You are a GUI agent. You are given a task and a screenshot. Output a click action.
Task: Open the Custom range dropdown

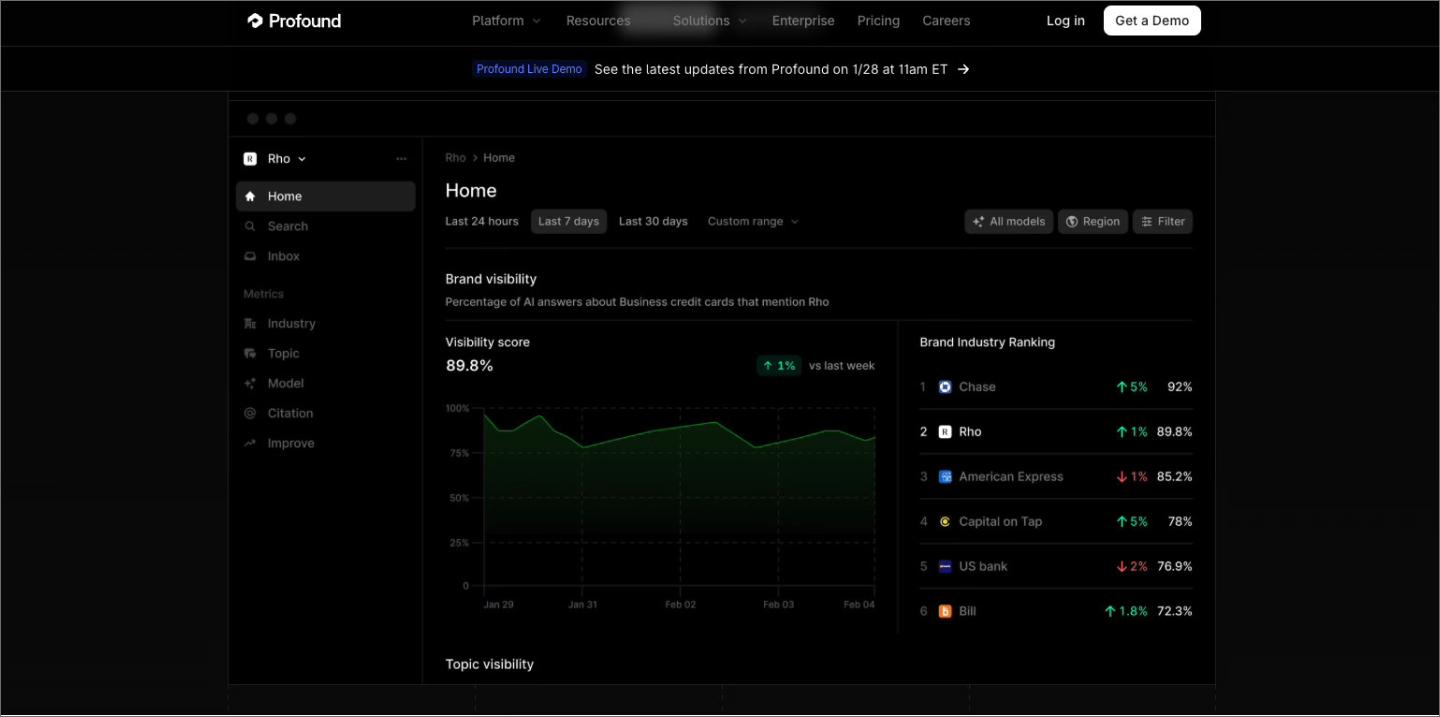pos(753,221)
